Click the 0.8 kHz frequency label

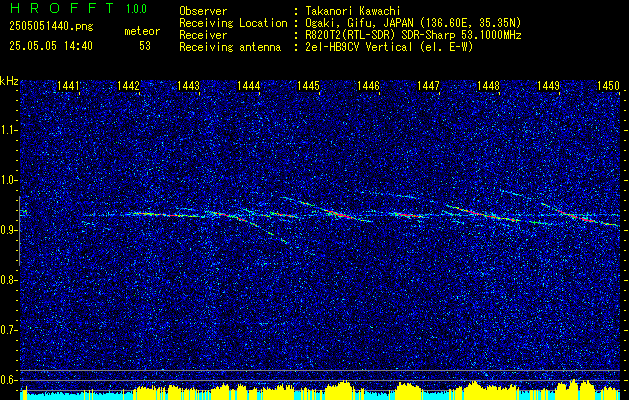(x=8, y=280)
